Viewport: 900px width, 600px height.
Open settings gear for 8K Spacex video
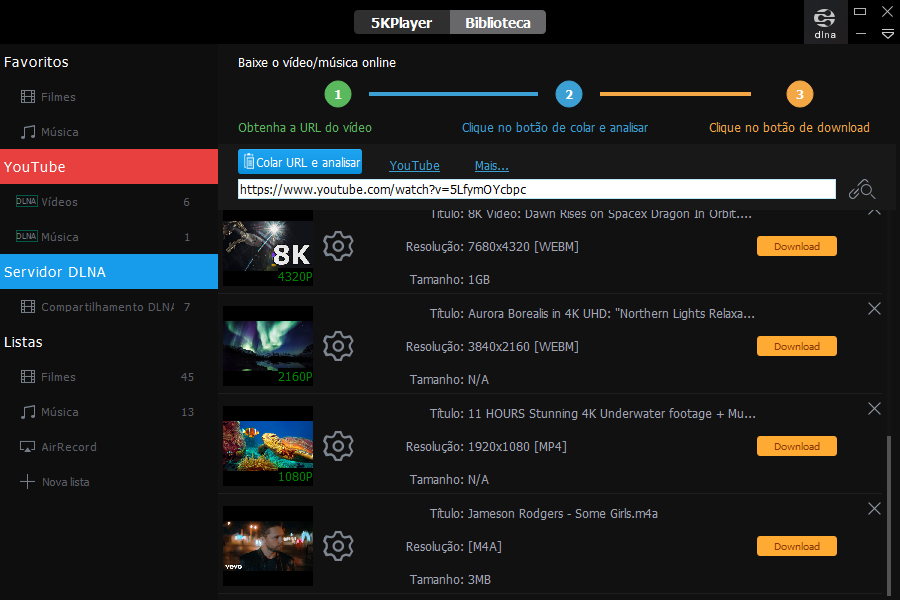coord(339,246)
